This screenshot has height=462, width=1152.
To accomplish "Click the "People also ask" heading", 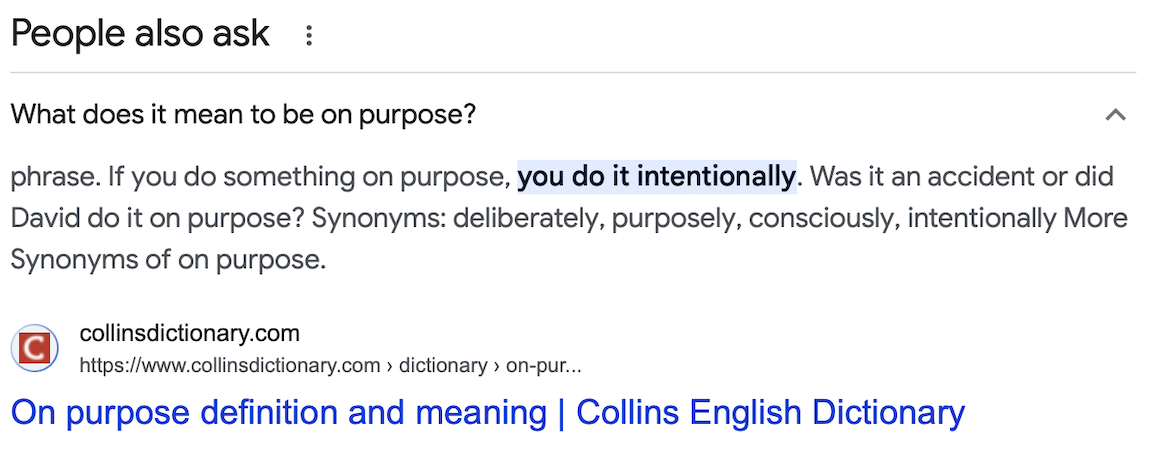I will pyautogui.click(x=140, y=34).
